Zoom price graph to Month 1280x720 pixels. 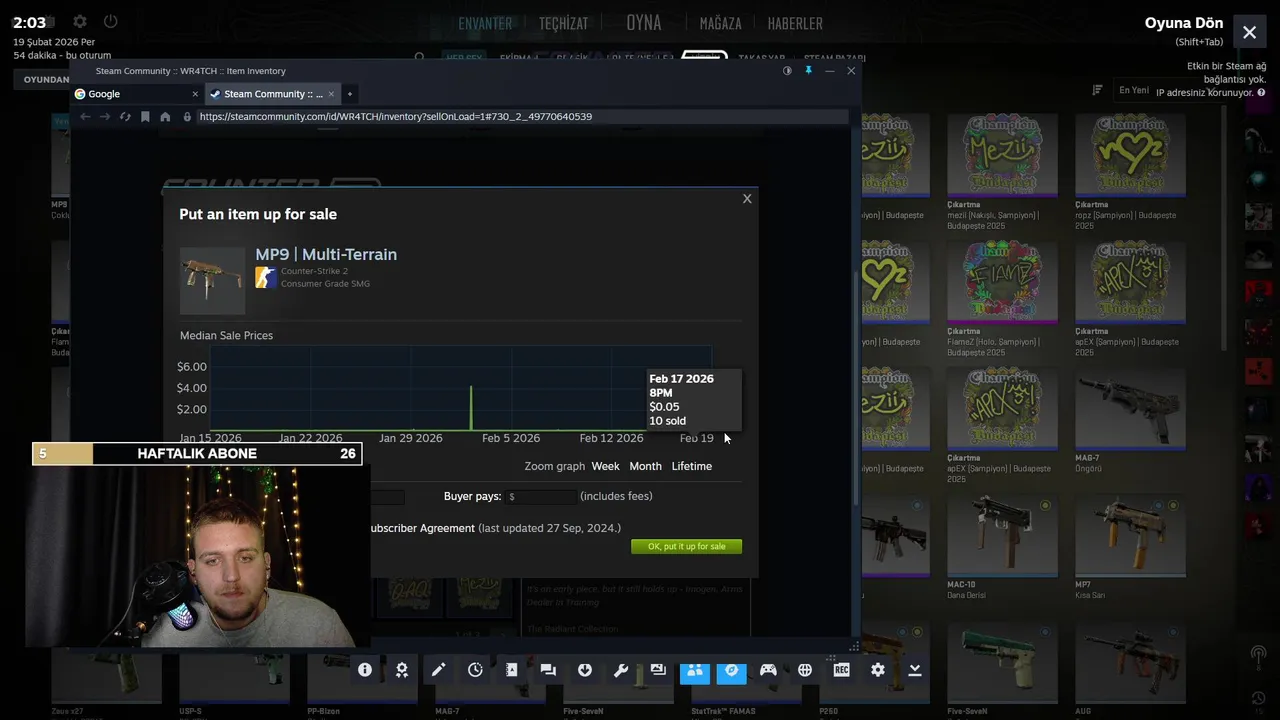pos(645,466)
